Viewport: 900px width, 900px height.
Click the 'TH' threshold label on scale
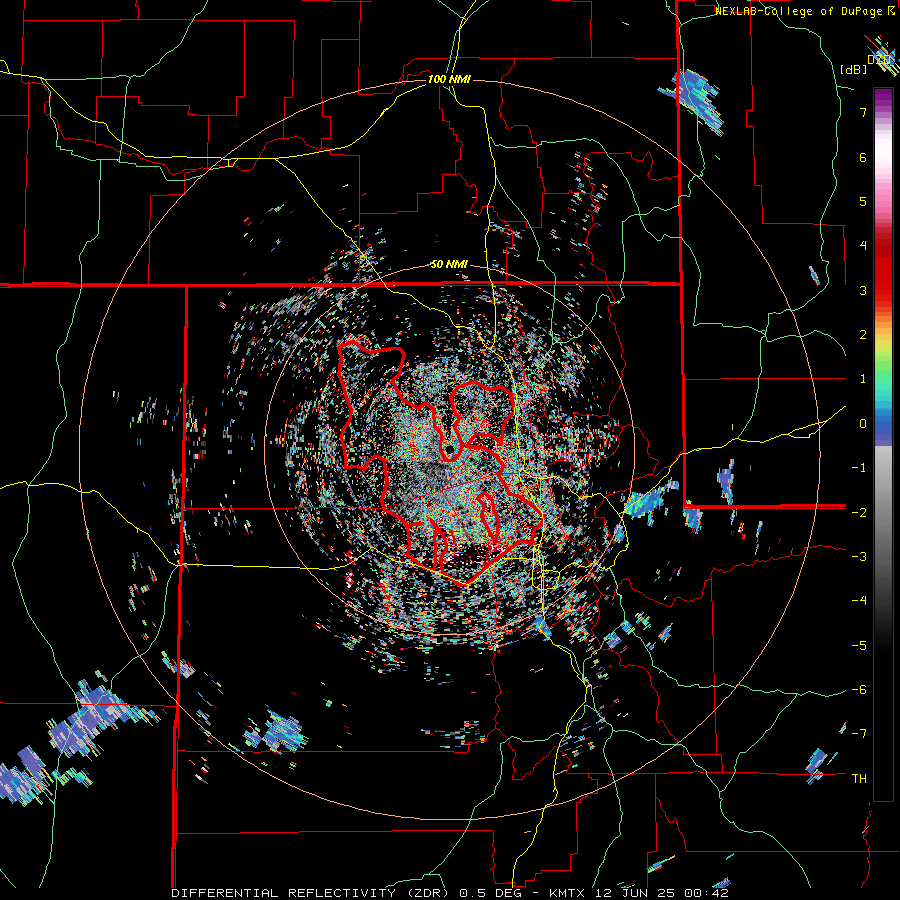pyautogui.click(x=859, y=778)
